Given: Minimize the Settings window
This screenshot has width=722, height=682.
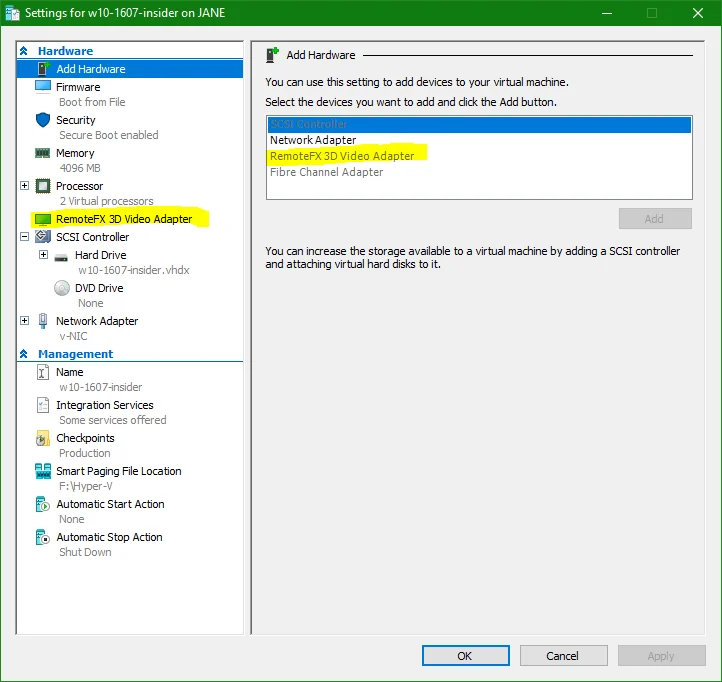Looking at the screenshot, I should pyautogui.click(x=607, y=13).
